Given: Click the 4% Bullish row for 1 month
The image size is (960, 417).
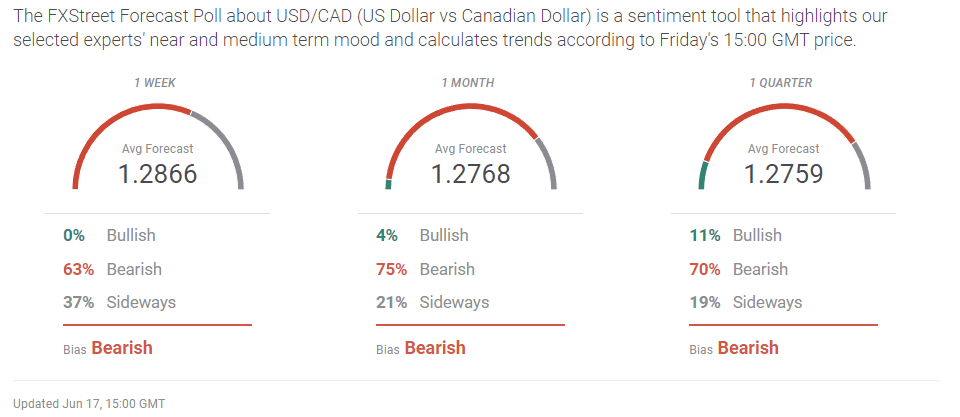Looking at the screenshot, I should tap(422, 235).
